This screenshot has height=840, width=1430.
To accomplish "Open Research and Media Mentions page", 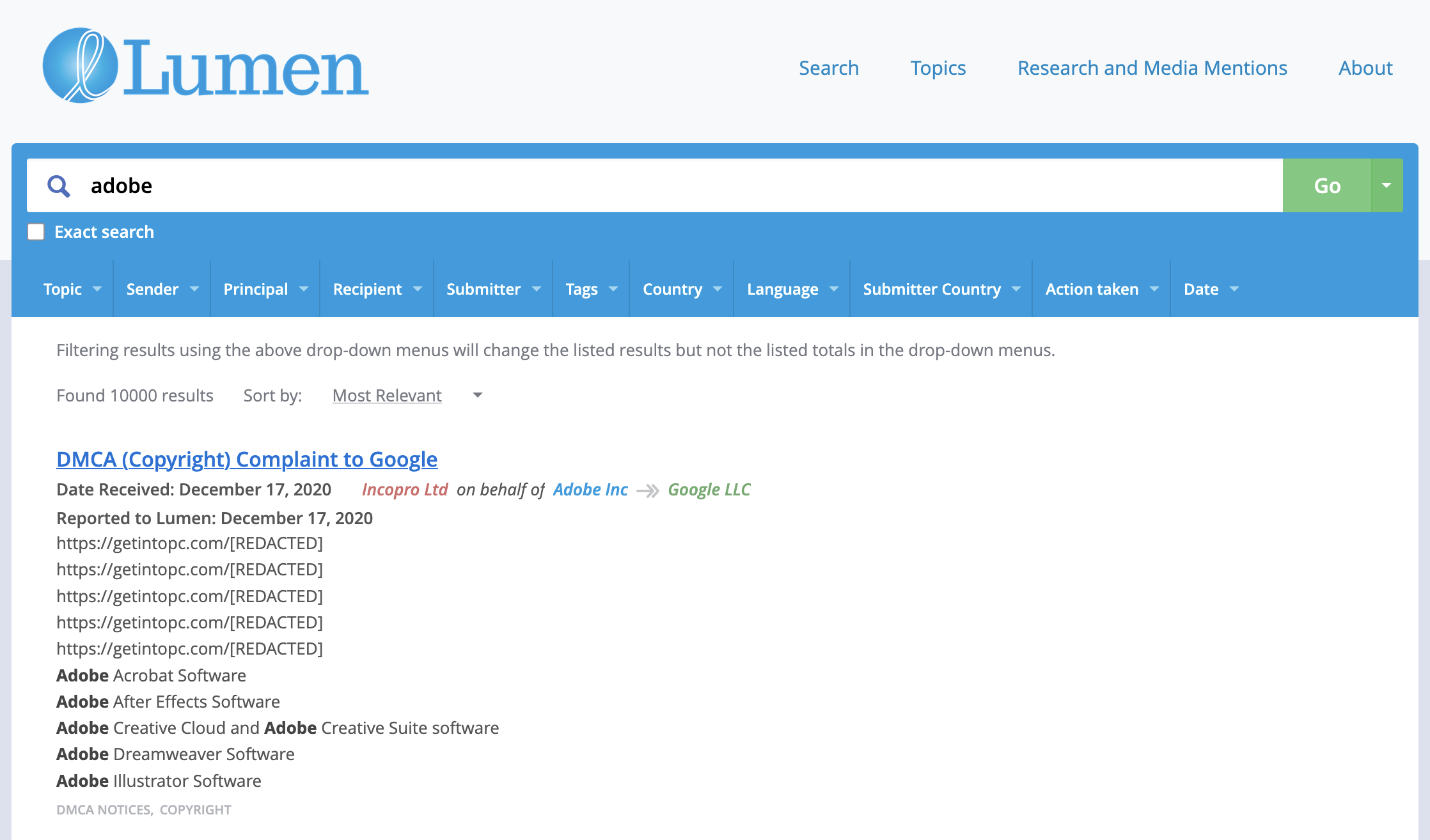I will (1152, 68).
